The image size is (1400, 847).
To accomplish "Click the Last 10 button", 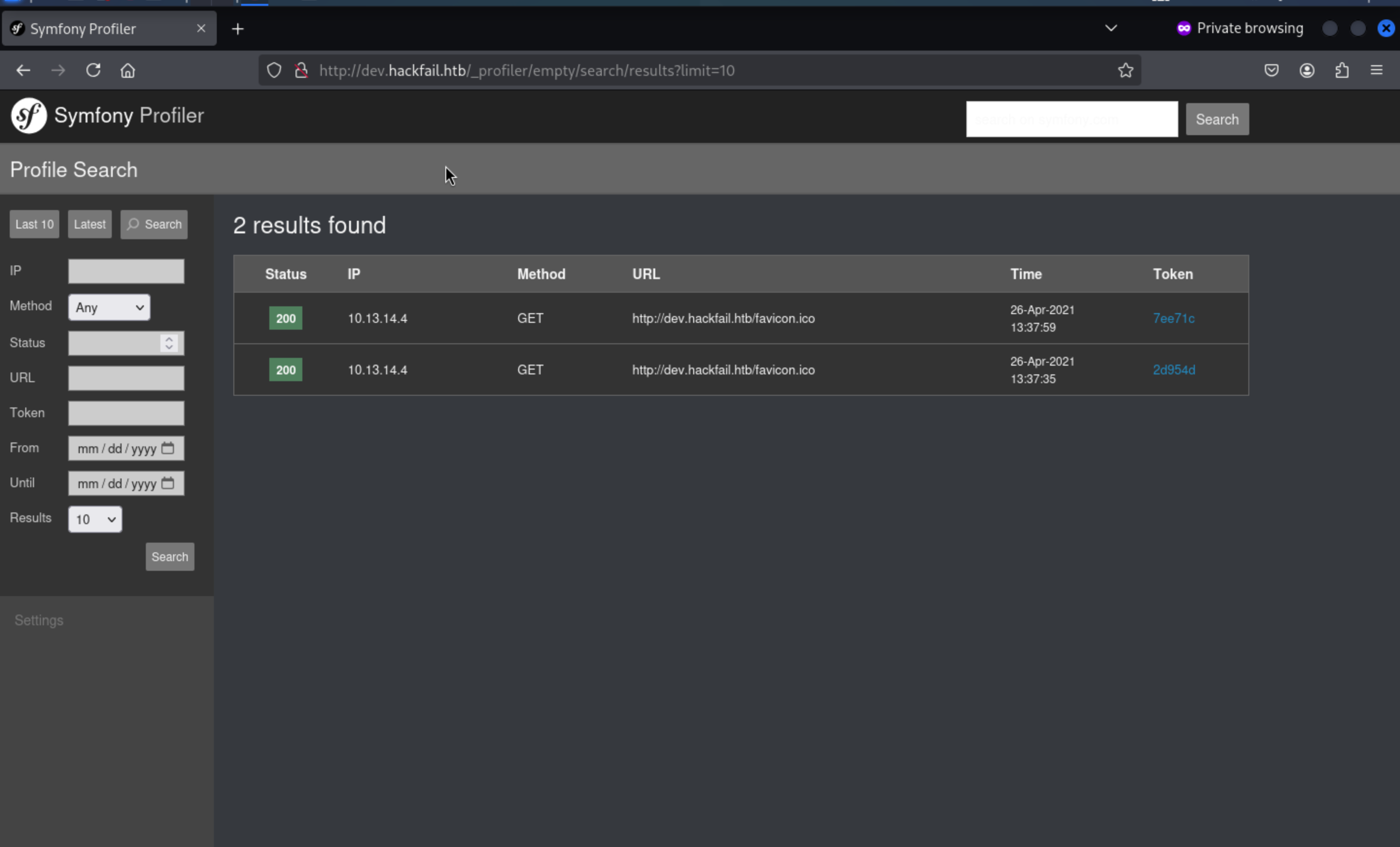I will (x=35, y=224).
